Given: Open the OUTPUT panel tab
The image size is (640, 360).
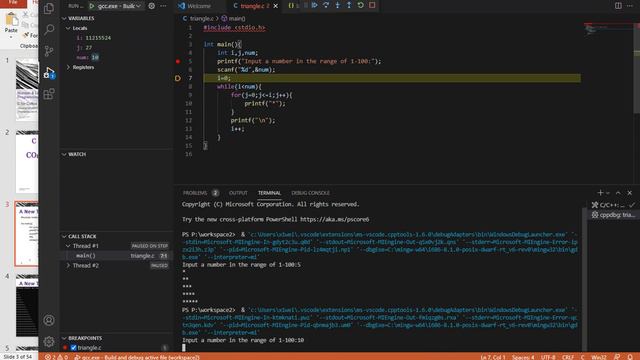Looking at the screenshot, I should 238,193.
